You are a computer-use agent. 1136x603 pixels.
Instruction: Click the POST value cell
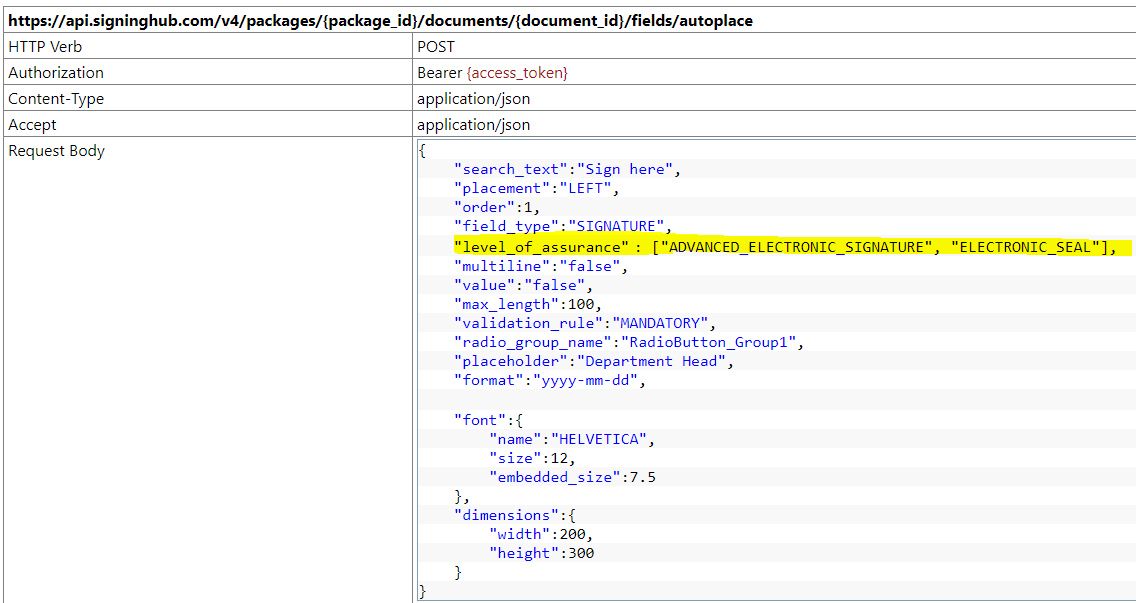click(x=436, y=47)
